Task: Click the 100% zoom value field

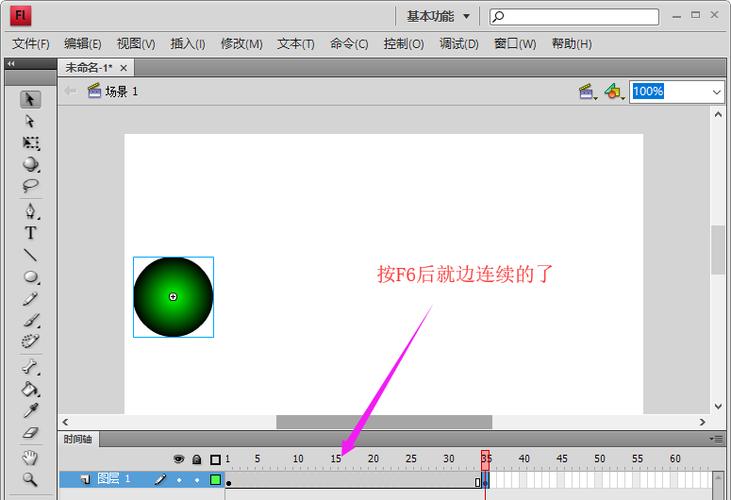Action: point(648,91)
